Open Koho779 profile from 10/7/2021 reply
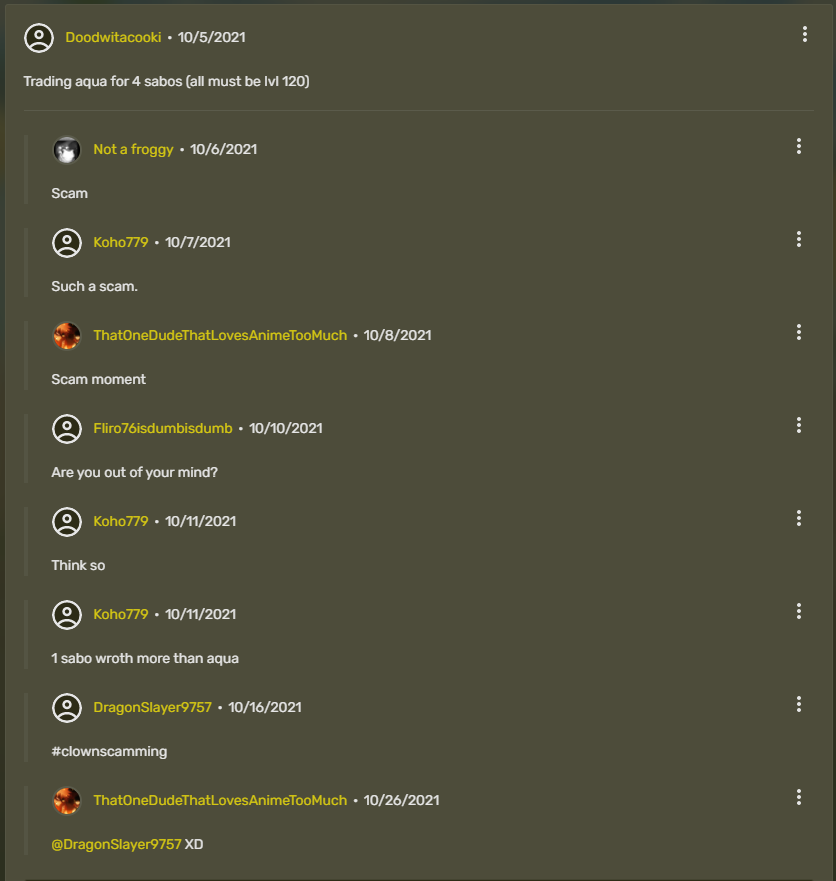 120,243
